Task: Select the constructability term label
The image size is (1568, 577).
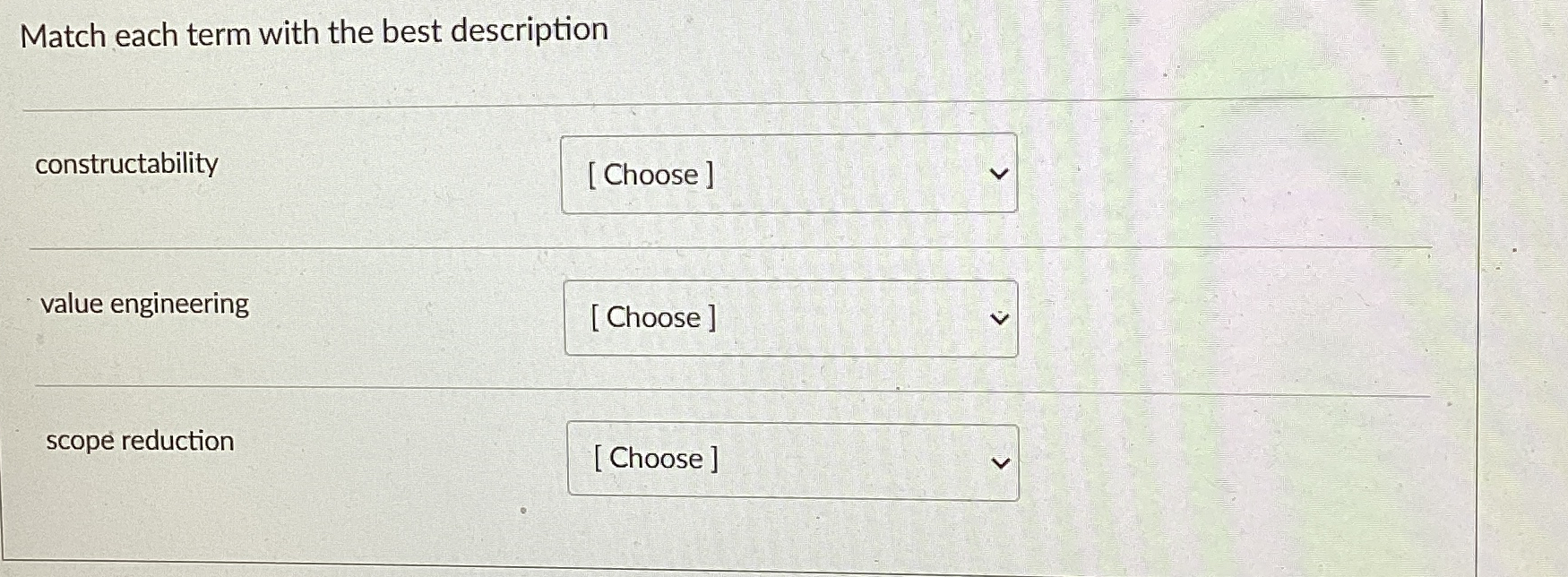Action: 127,165
